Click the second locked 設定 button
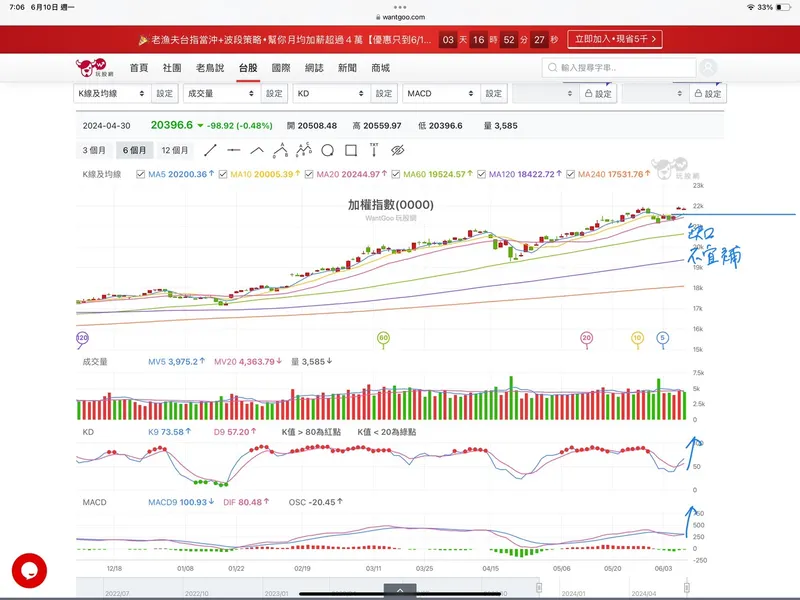 708,93
